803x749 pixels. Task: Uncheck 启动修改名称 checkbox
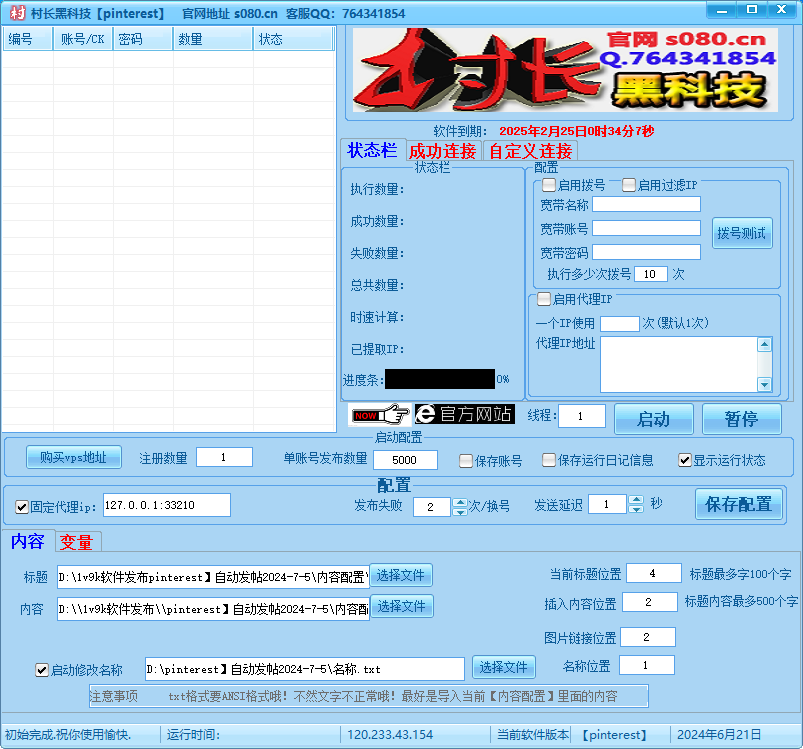pyautogui.click(x=42, y=670)
